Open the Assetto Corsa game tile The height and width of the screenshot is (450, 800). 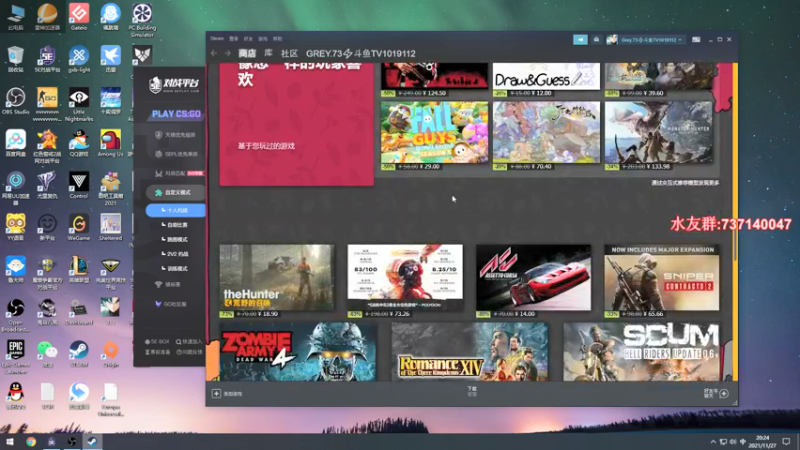tap(534, 277)
